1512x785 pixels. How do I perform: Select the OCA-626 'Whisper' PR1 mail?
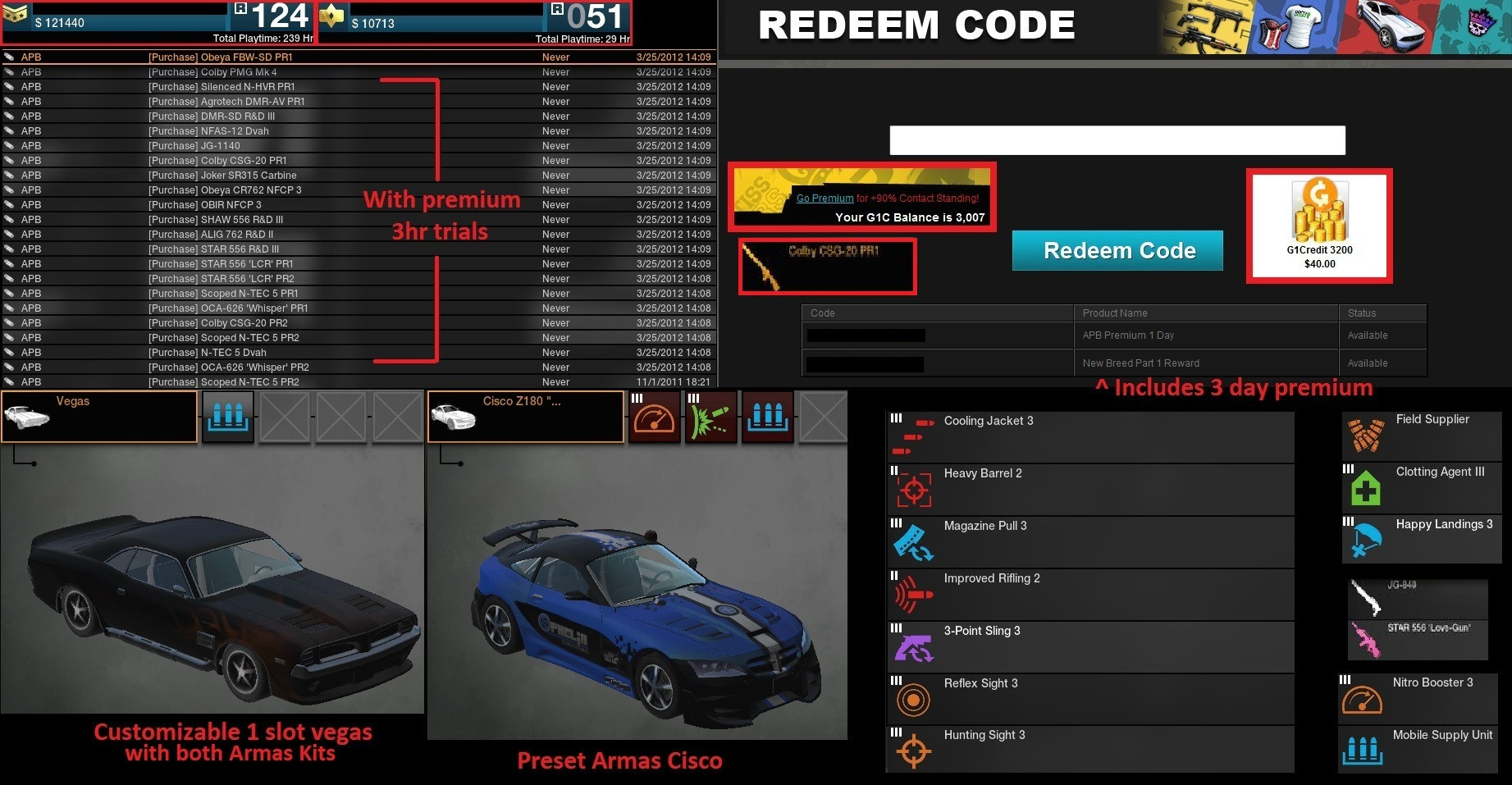(x=359, y=308)
